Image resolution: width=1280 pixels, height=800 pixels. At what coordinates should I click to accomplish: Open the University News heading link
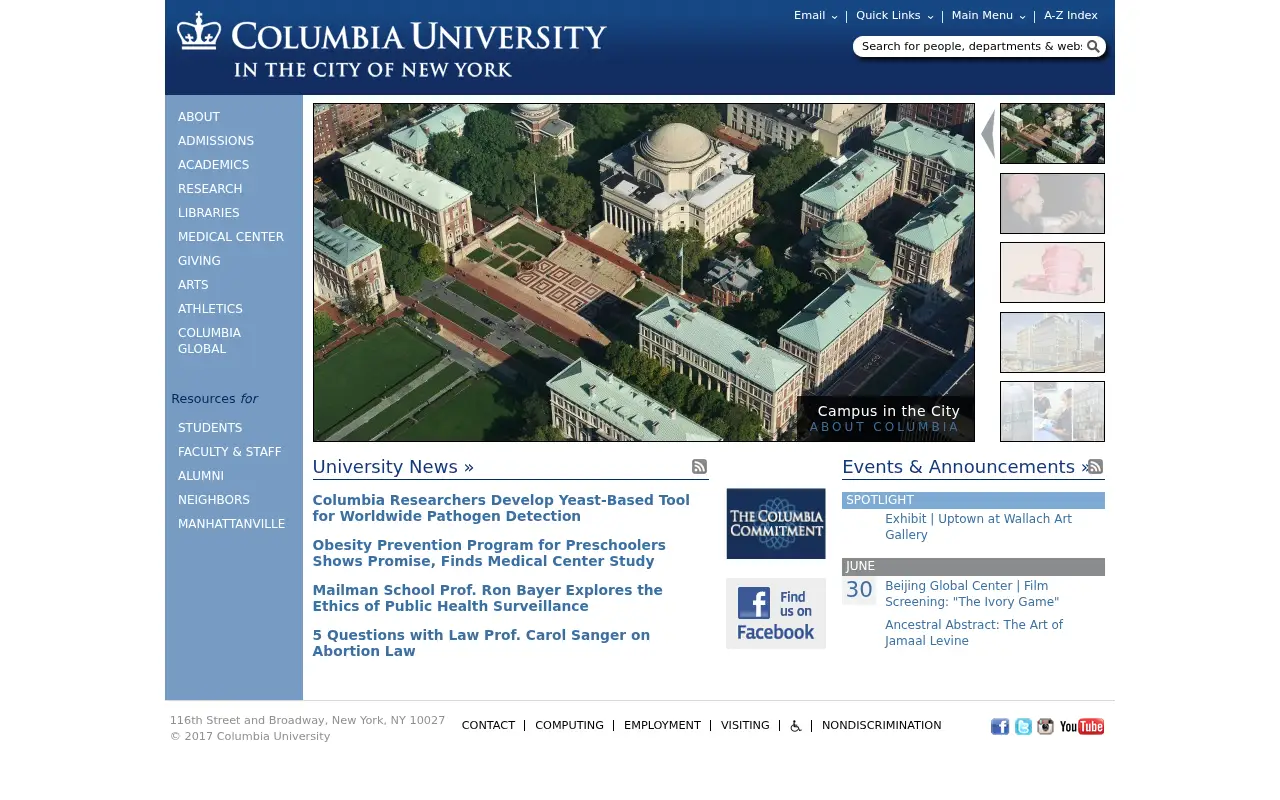(393, 467)
